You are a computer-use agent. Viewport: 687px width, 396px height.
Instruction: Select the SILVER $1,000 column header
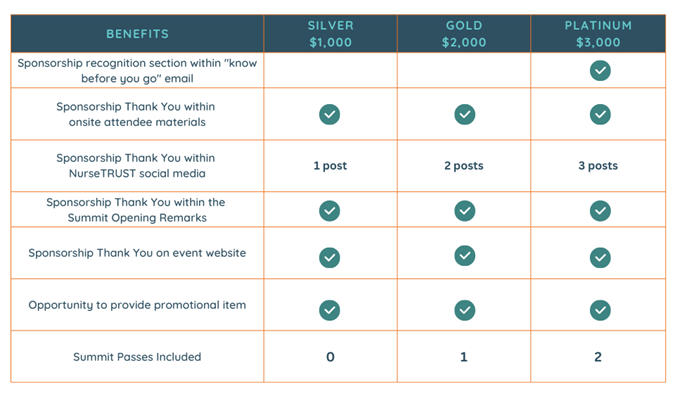point(331,34)
